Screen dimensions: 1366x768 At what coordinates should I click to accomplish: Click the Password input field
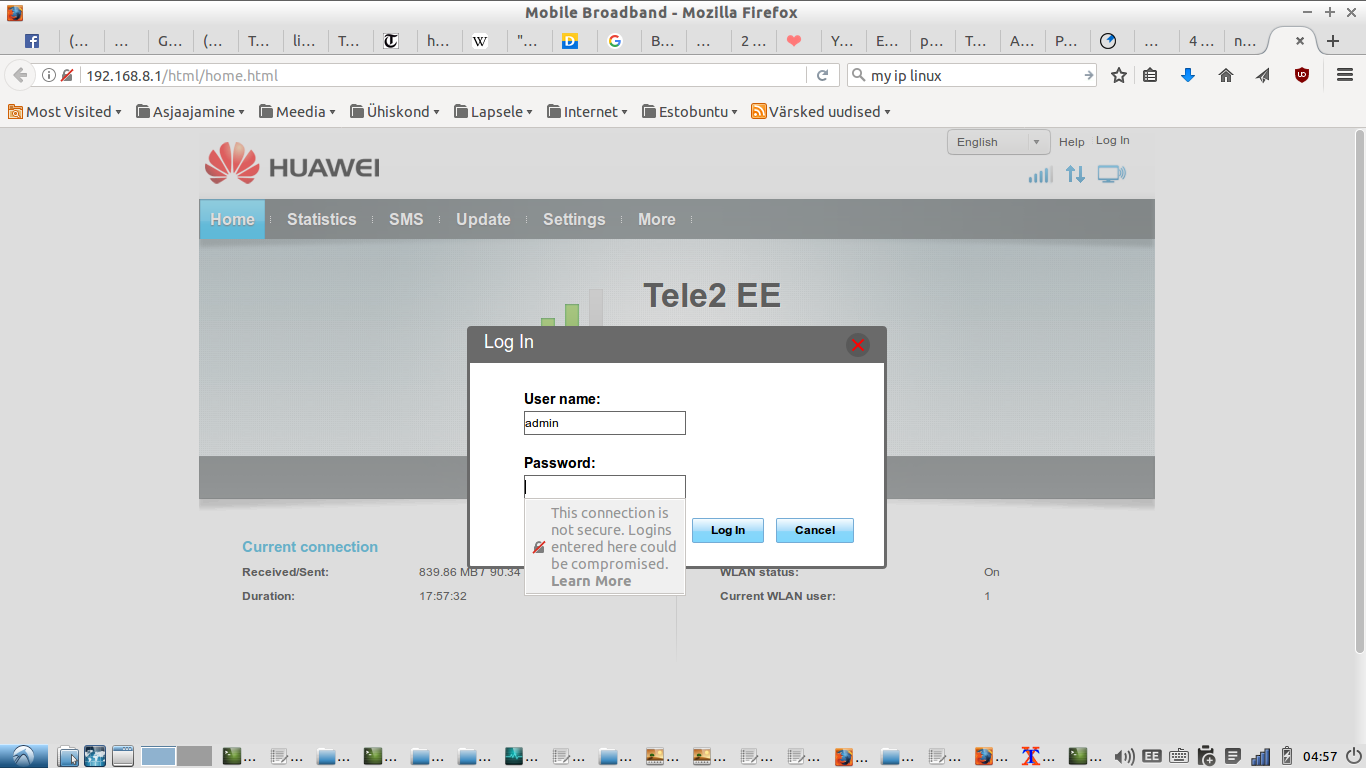(x=605, y=487)
